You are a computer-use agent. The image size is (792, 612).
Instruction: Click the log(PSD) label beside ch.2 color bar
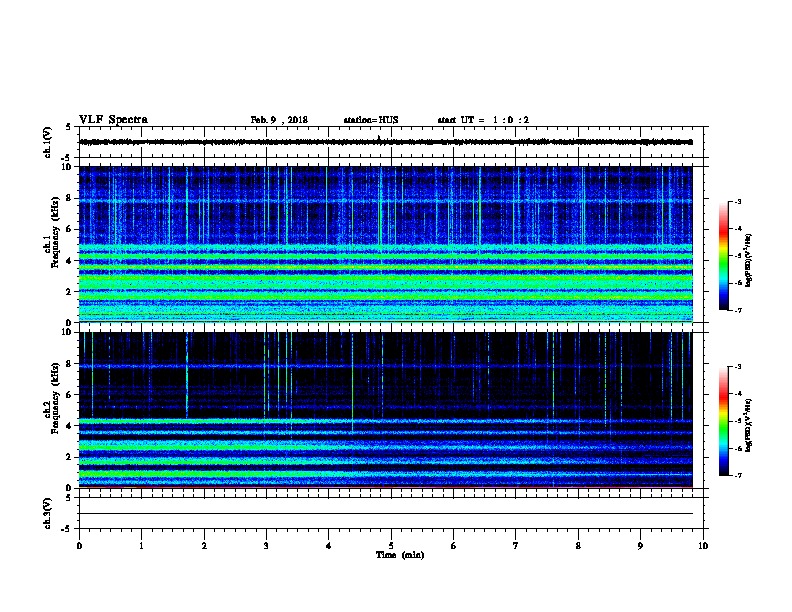pyautogui.click(x=748, y=426)
